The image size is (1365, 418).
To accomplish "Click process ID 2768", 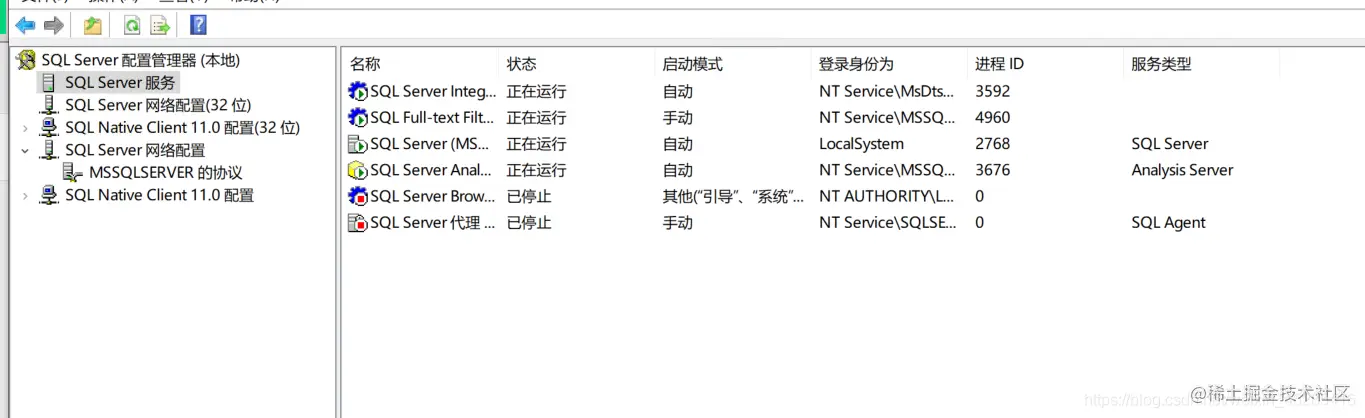I will coord(992,144).
